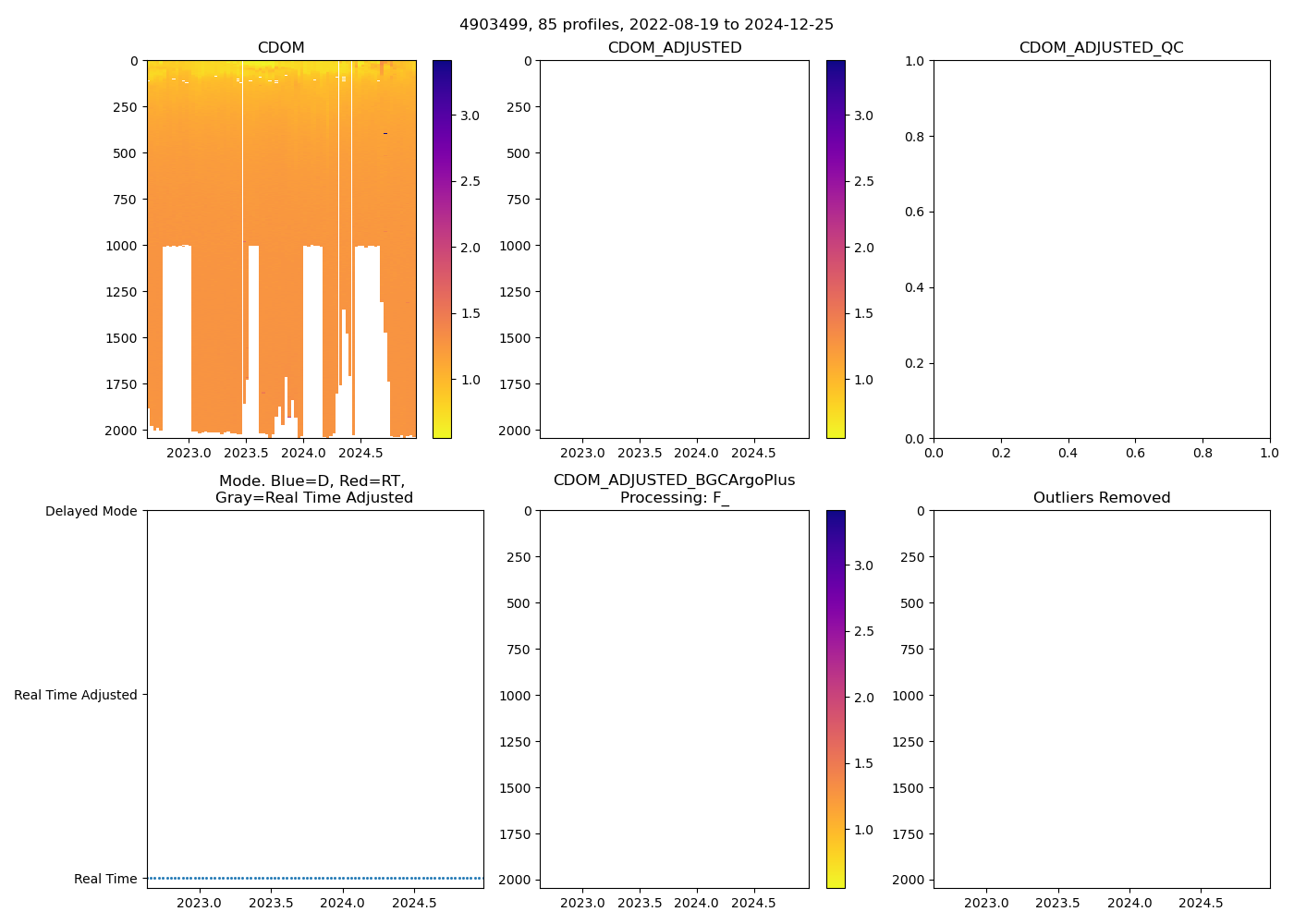Click the colorbar next to CDOM_ADJUSTED plot
Screen dimensions: 1294x924
[836, 249]
